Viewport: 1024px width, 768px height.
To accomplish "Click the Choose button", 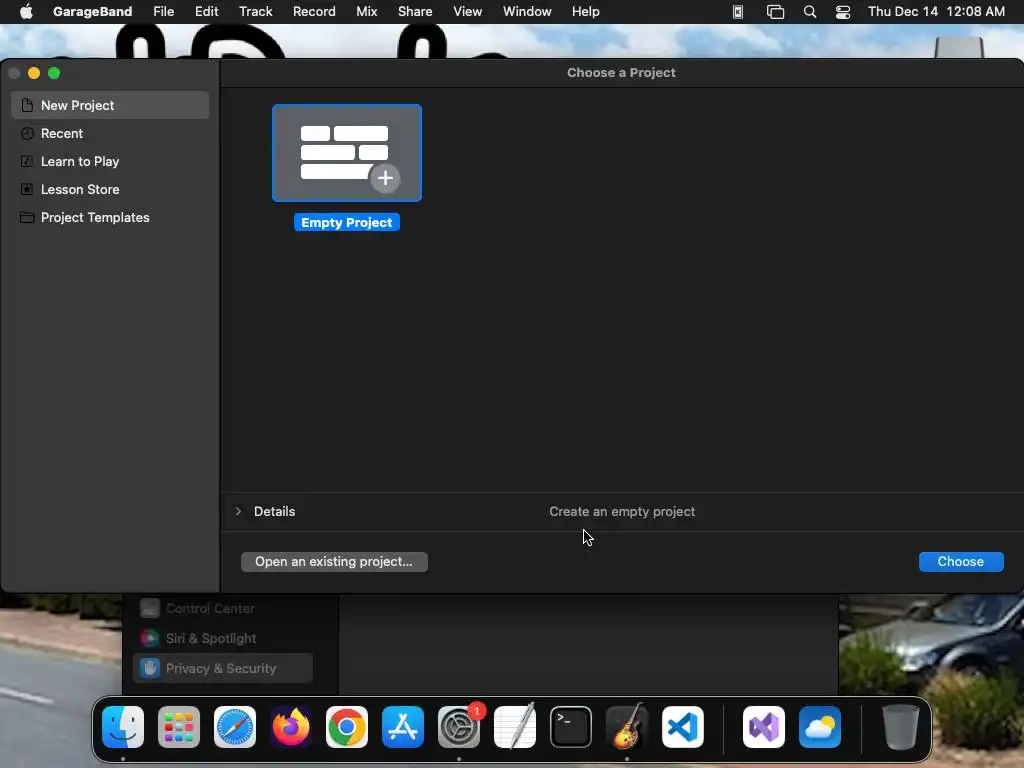I will click(961, 562).
